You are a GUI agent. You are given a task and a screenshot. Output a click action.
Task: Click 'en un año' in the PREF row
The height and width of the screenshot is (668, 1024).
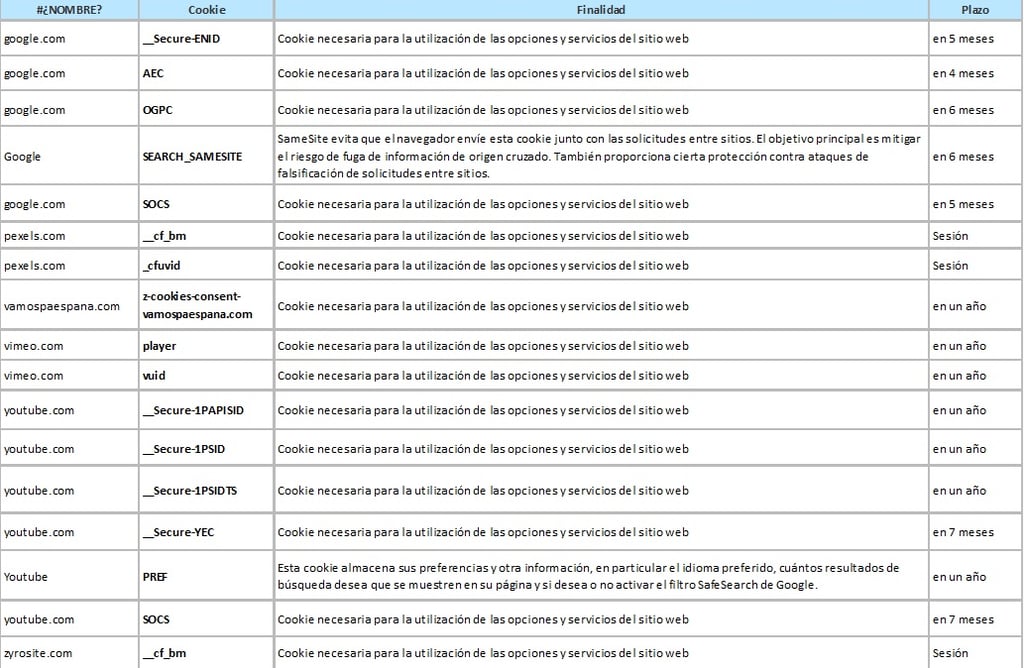pyautogui.click(x=959, y=577)
